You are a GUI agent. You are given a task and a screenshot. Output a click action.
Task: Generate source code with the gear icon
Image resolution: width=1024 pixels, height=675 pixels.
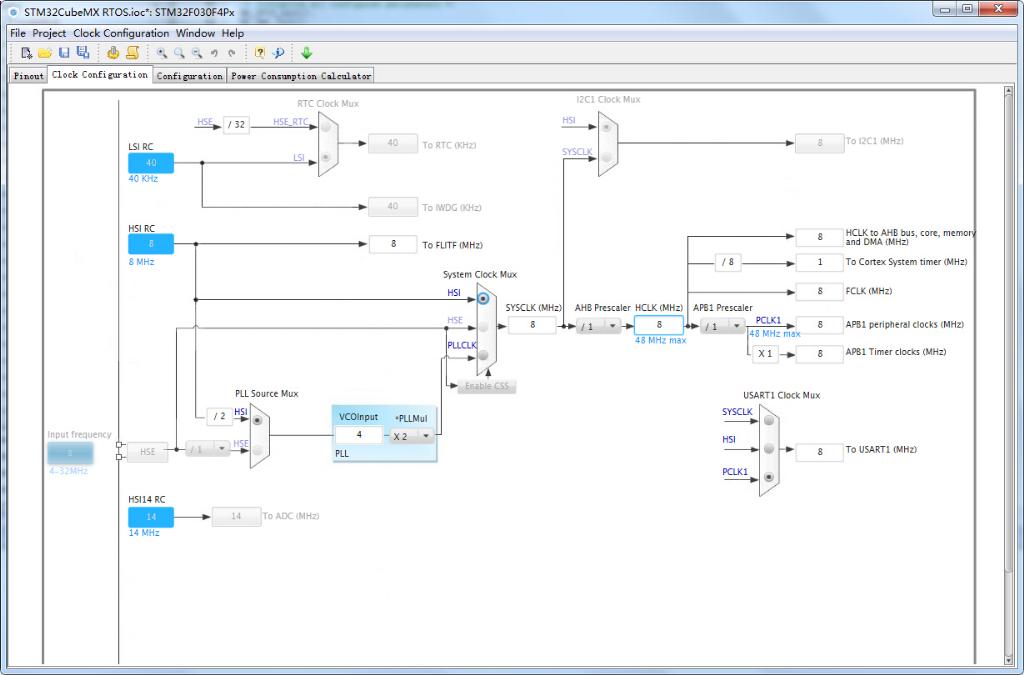[x=113, y=53]
